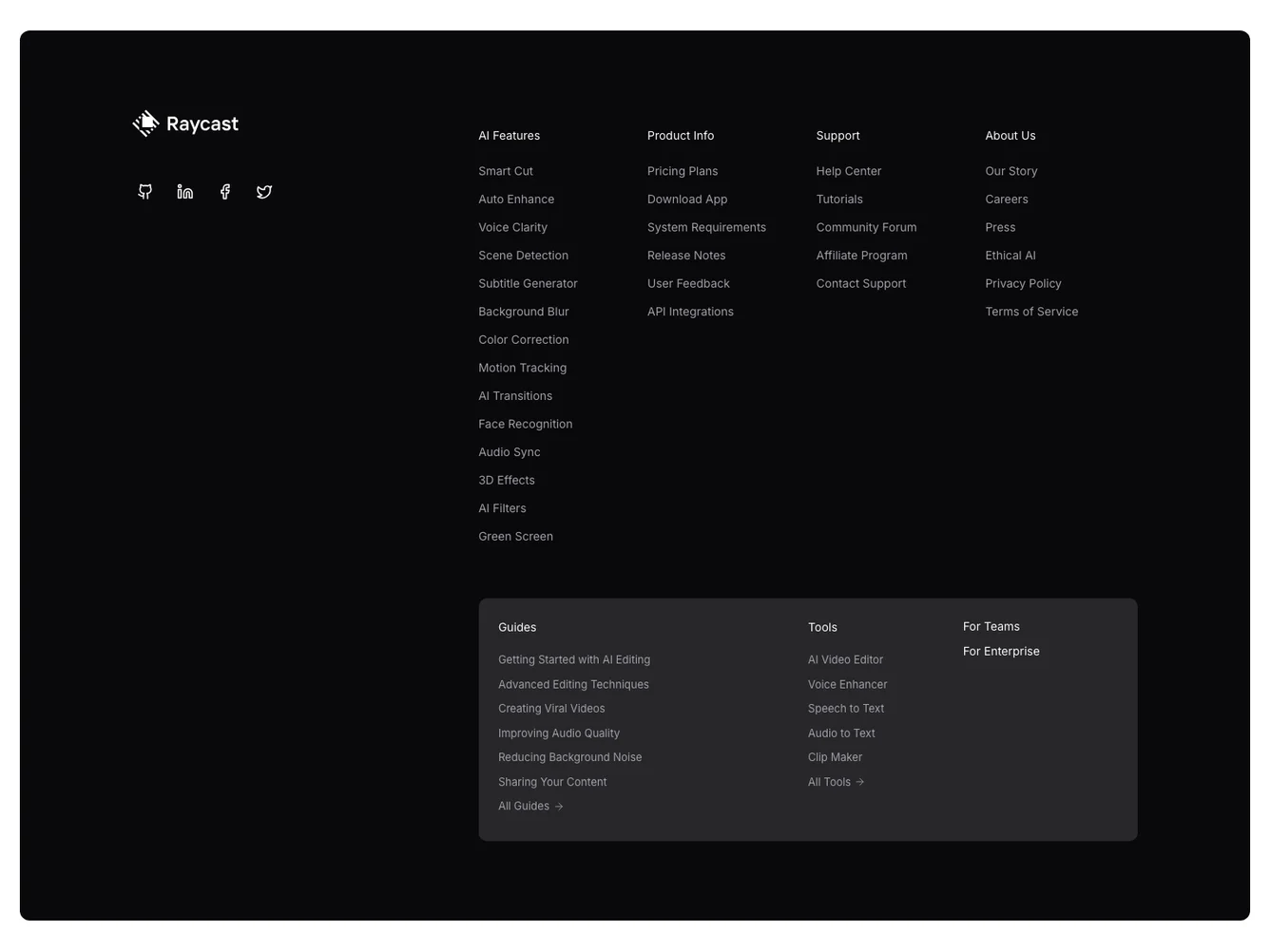Open Getting Started with AI Editing guide
Viewport: 1270px width, 952px height.
click(x=574, y=659)
